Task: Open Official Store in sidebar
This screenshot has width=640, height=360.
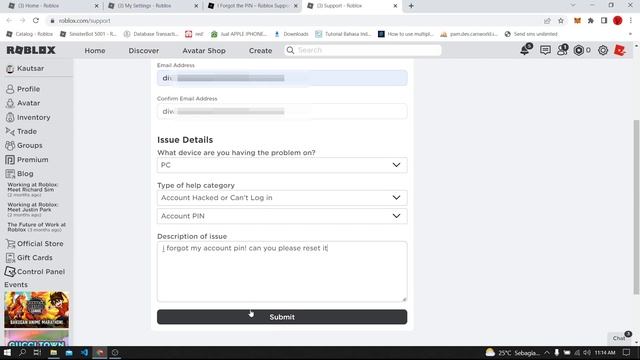Action: [35, 244]
